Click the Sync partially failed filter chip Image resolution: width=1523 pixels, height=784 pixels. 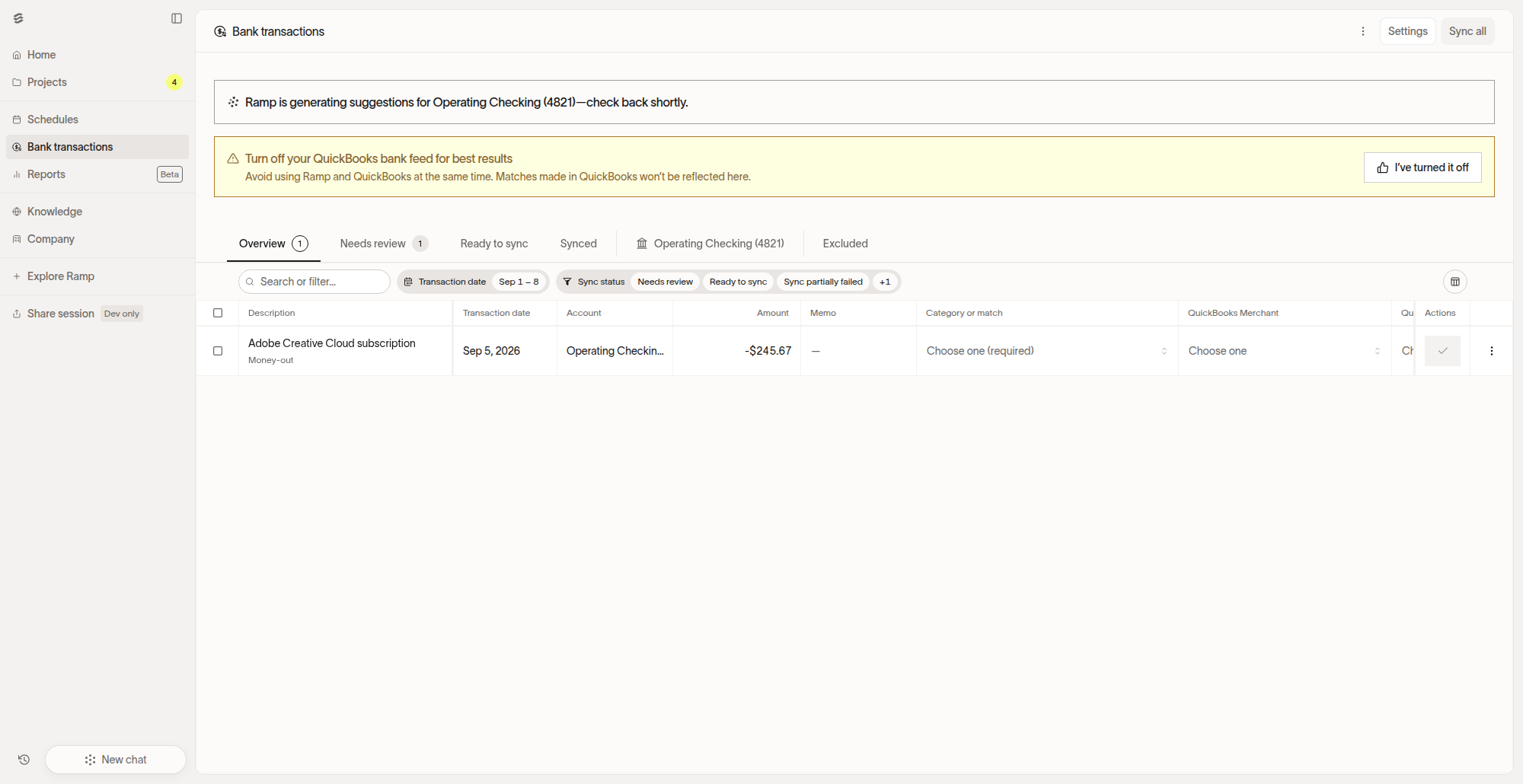click(x=823, y=282)
